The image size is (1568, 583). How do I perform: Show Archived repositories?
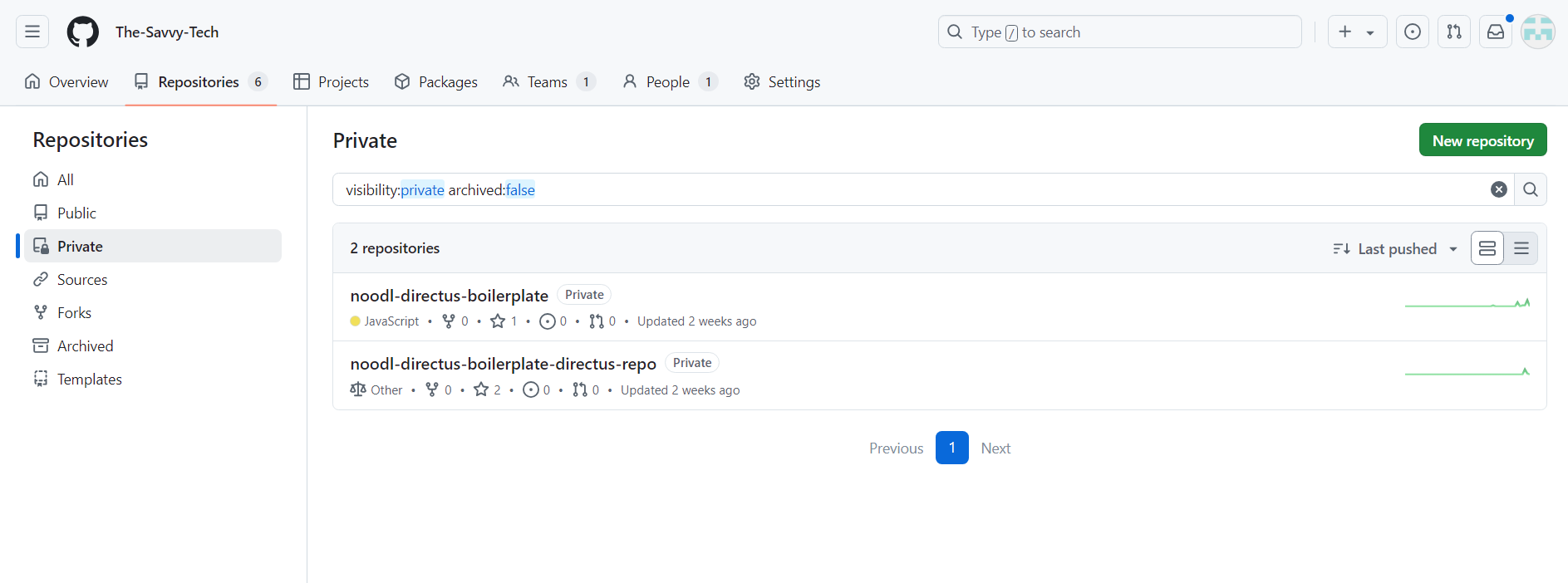(x=153, y=345)
